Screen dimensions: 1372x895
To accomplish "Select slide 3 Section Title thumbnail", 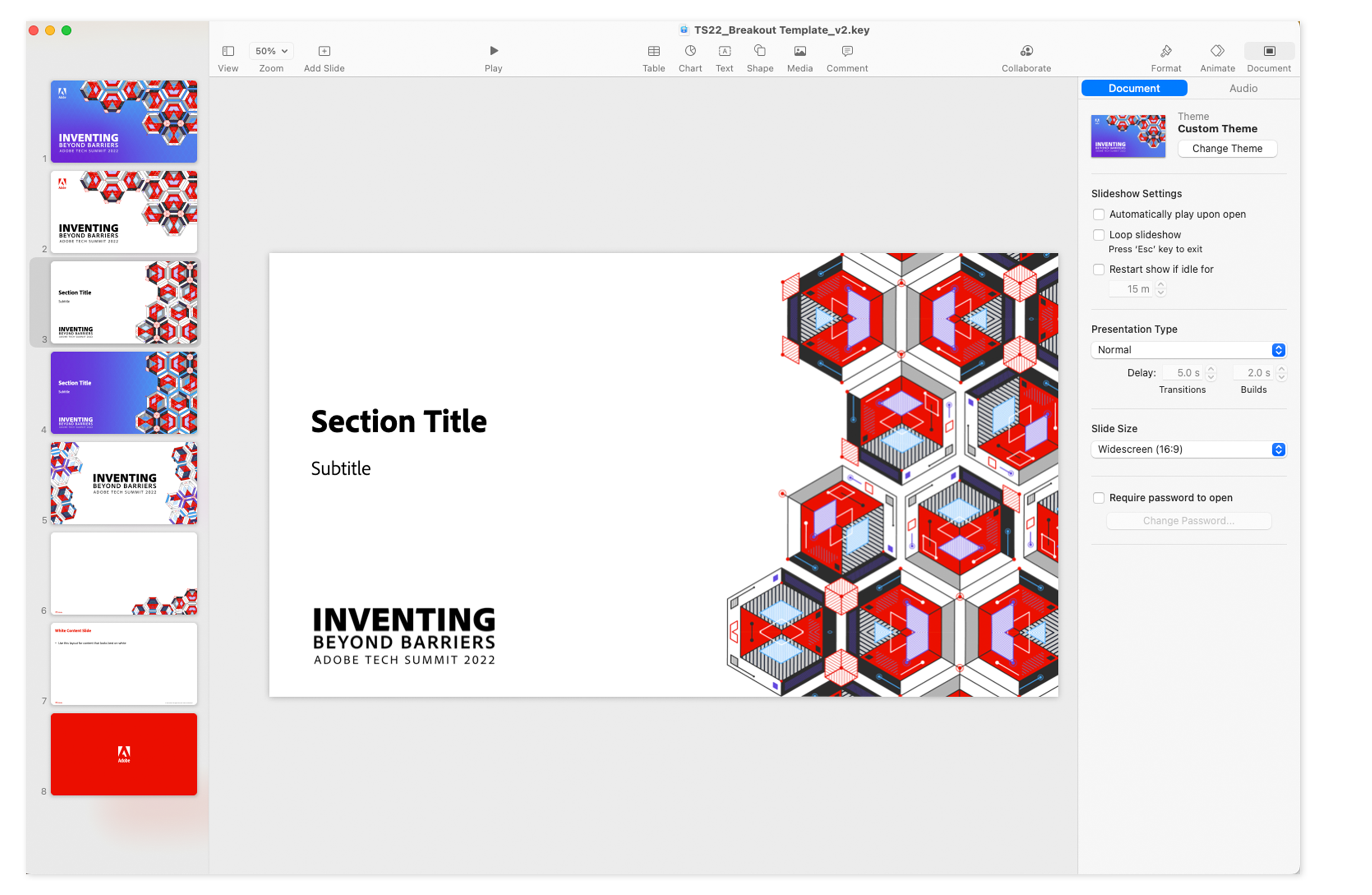I will pyautogui.click(x=123, y=303).
